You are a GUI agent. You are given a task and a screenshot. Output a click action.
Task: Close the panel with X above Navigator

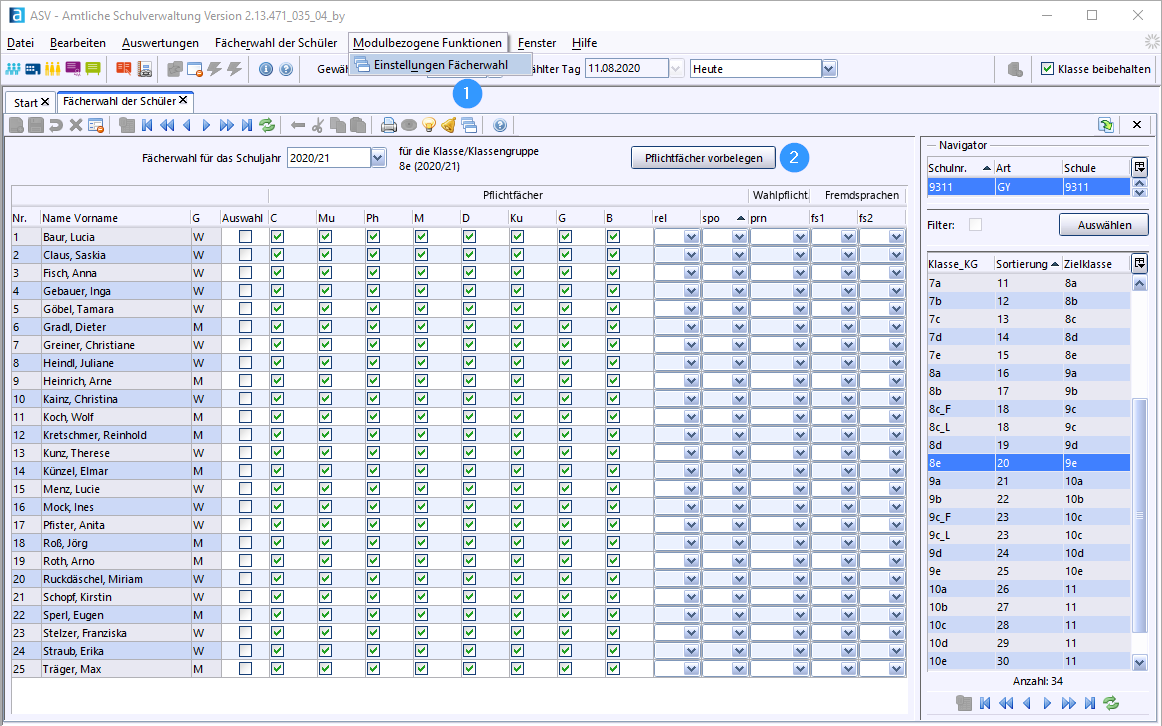coord(1137,124)
